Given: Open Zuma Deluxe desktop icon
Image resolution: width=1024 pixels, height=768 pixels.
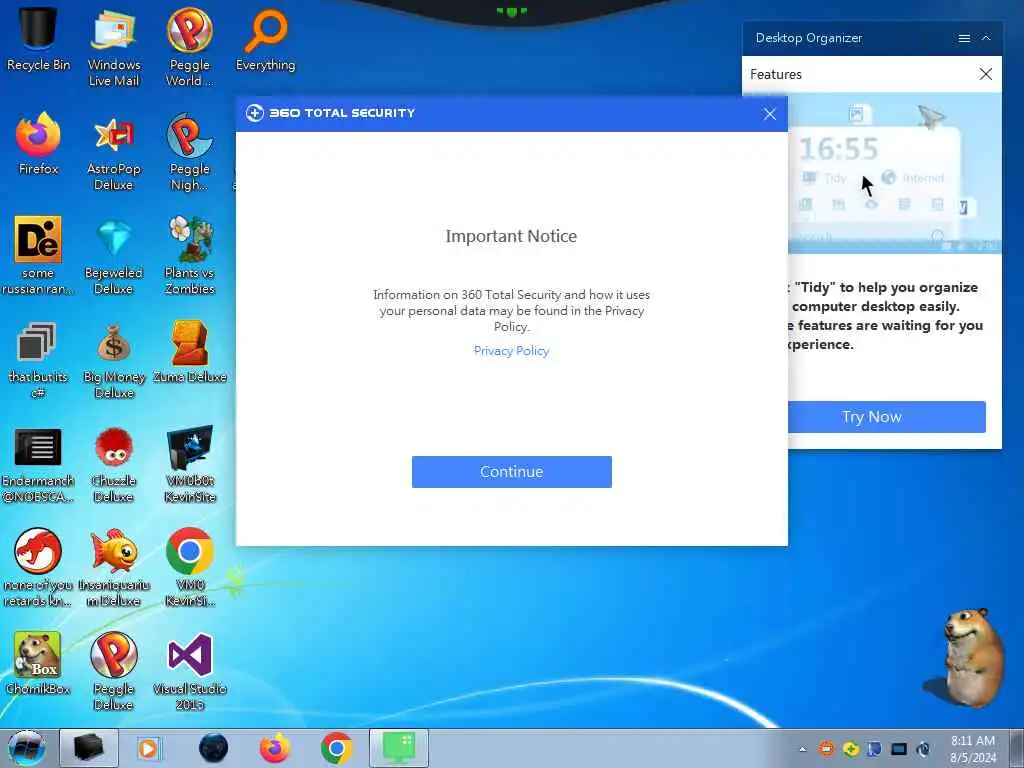Looking at the screenshot, I should pyautogui.click(x=189, y=350).
